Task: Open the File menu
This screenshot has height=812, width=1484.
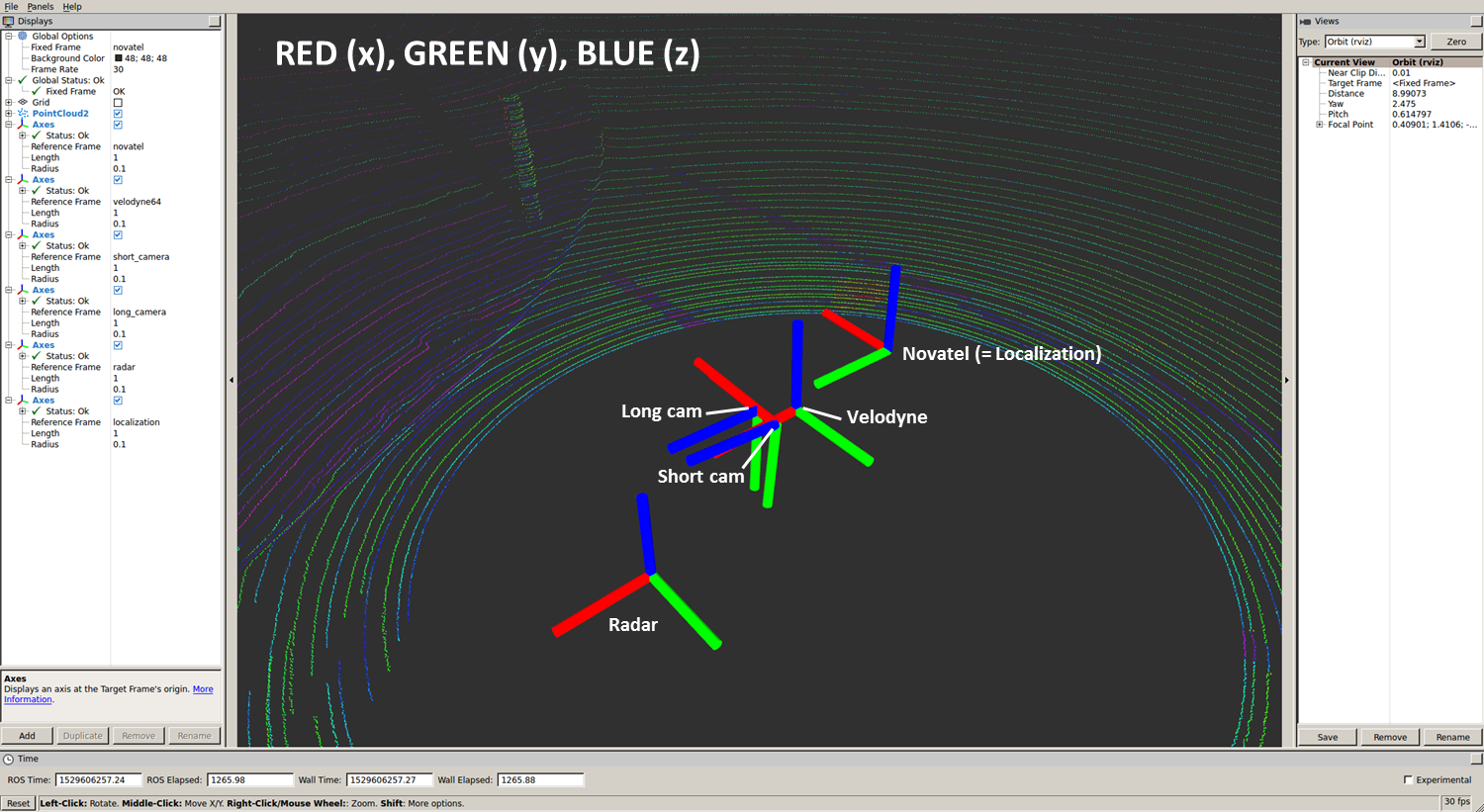Action: [11, 7]
